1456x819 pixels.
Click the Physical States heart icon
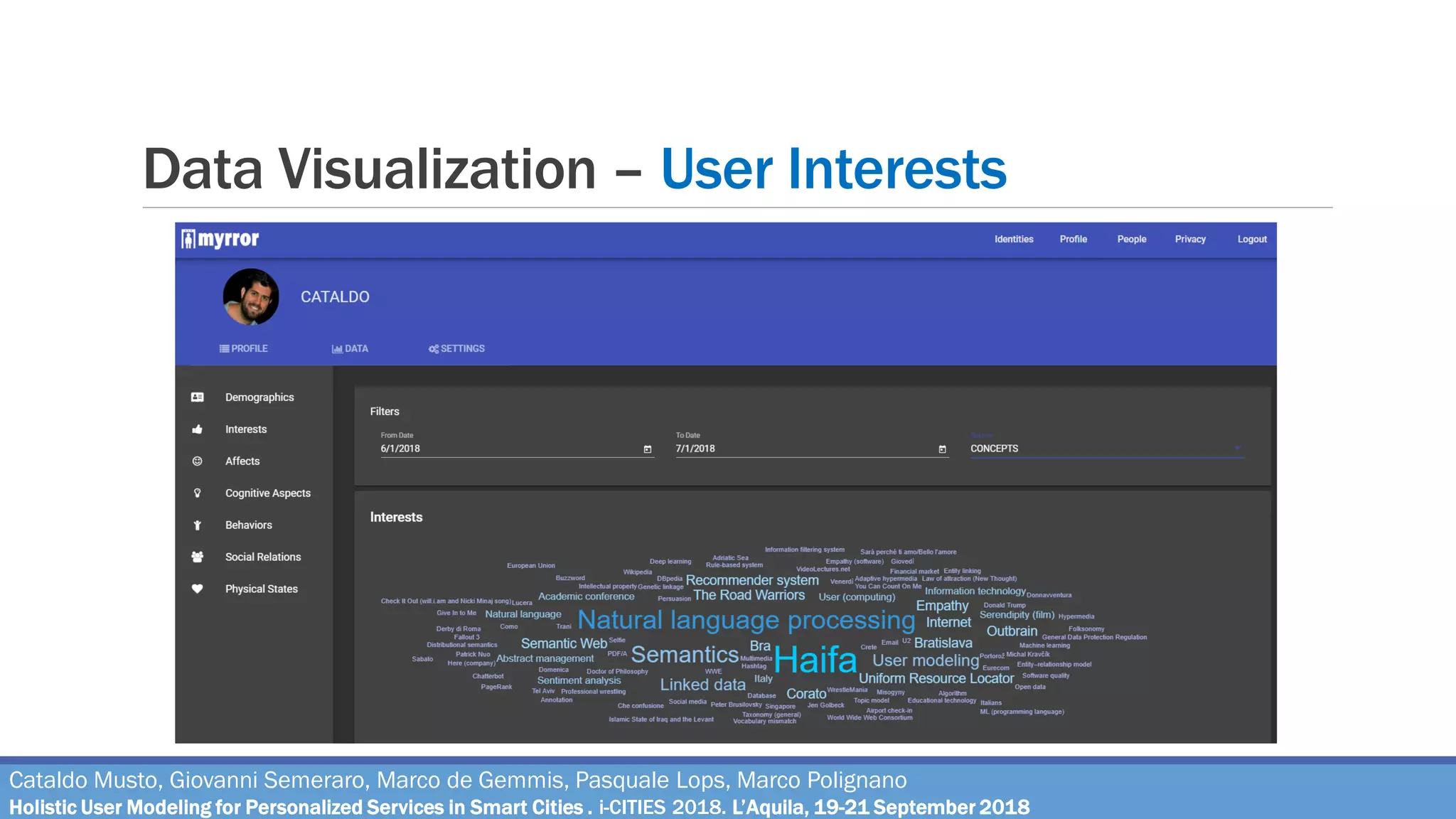[x=198, y=589]
